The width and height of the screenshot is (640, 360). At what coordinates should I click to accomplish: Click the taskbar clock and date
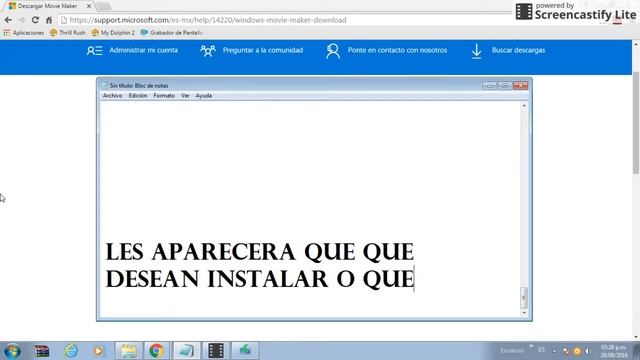(613, 351)
